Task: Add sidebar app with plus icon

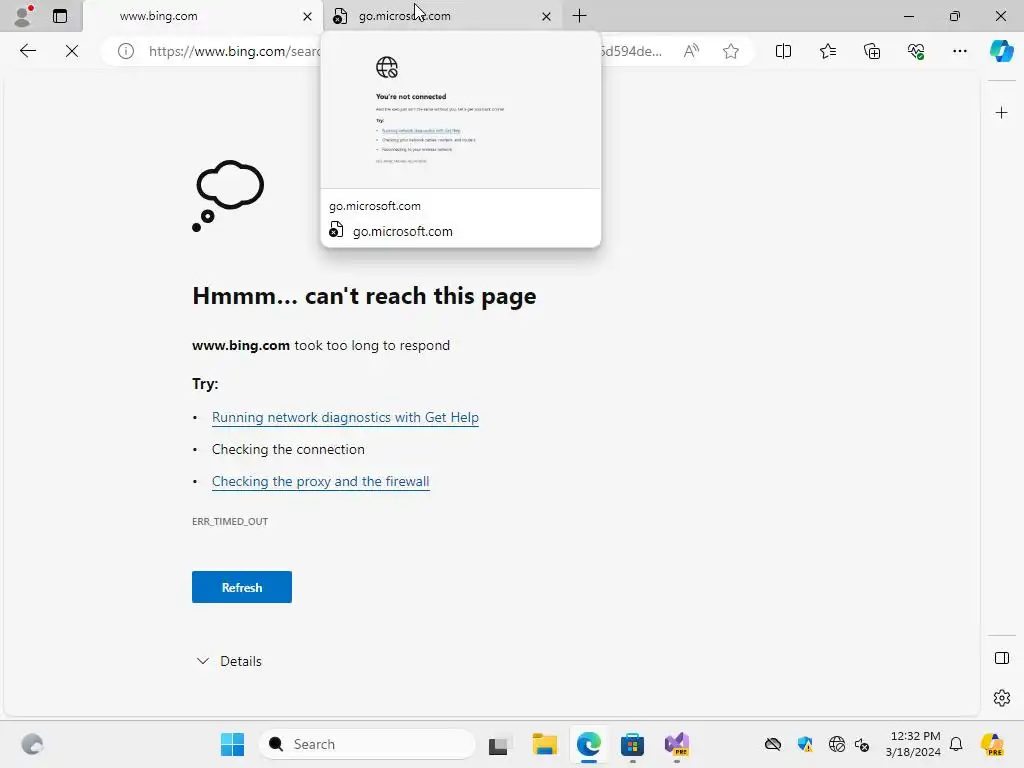Action: click(1001, 113)
